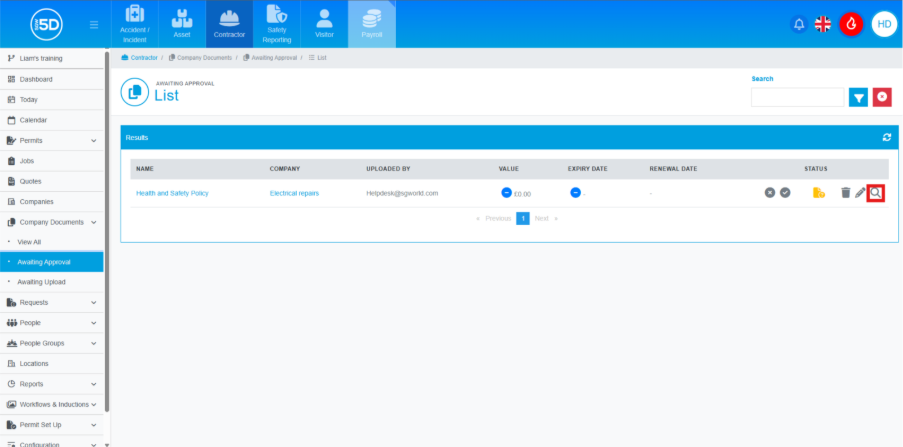Switch to the Safety Reporting module tab
Screen dimensions: 903x447
(x=277, y=25)
